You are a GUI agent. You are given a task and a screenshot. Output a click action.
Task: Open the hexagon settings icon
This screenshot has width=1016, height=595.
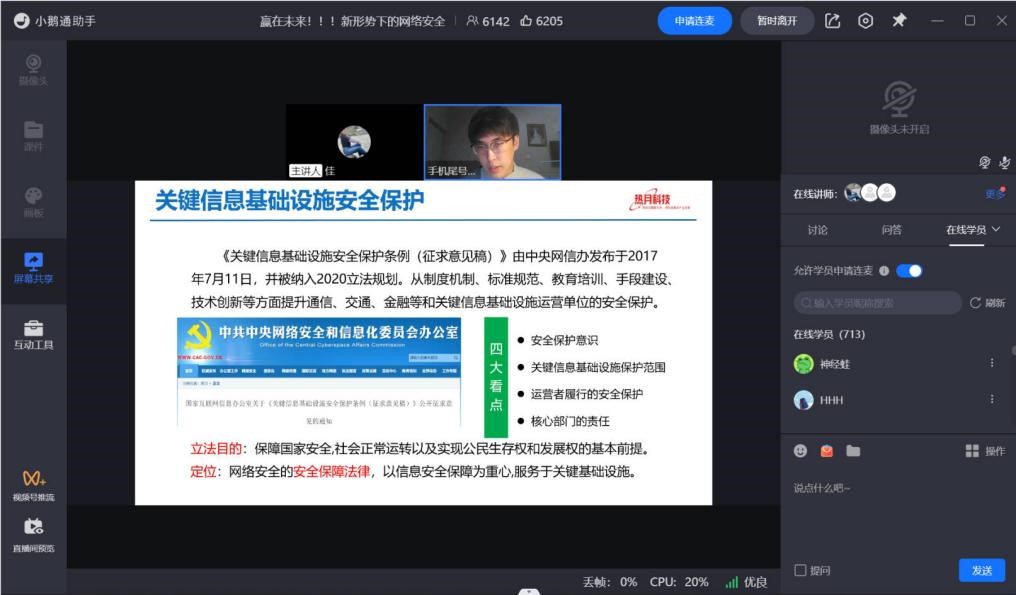pos(866,21)
